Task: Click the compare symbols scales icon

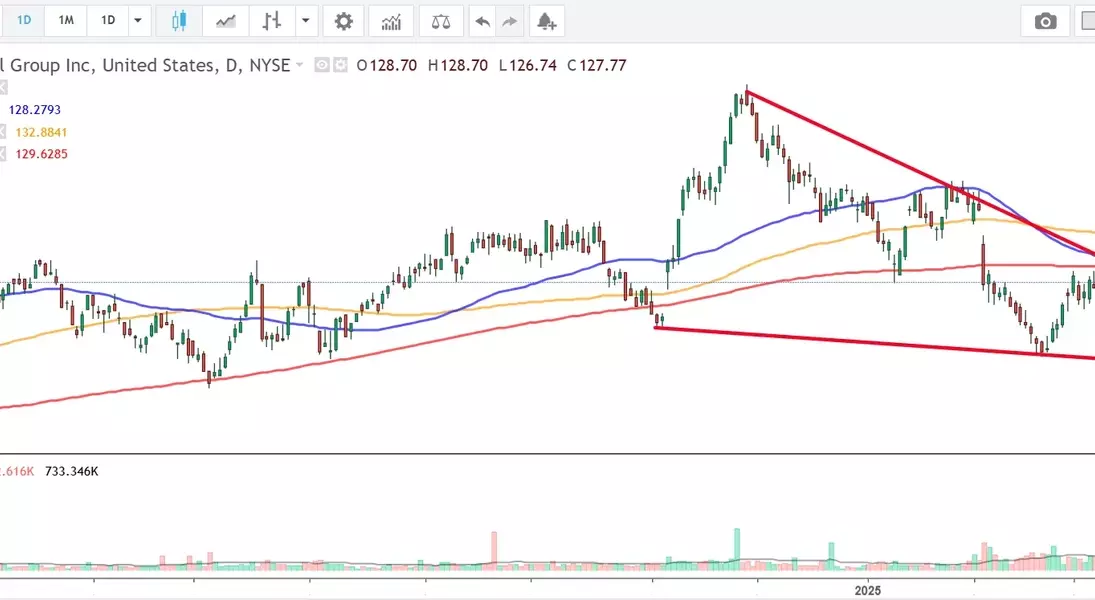Action: tap(441, 21)
